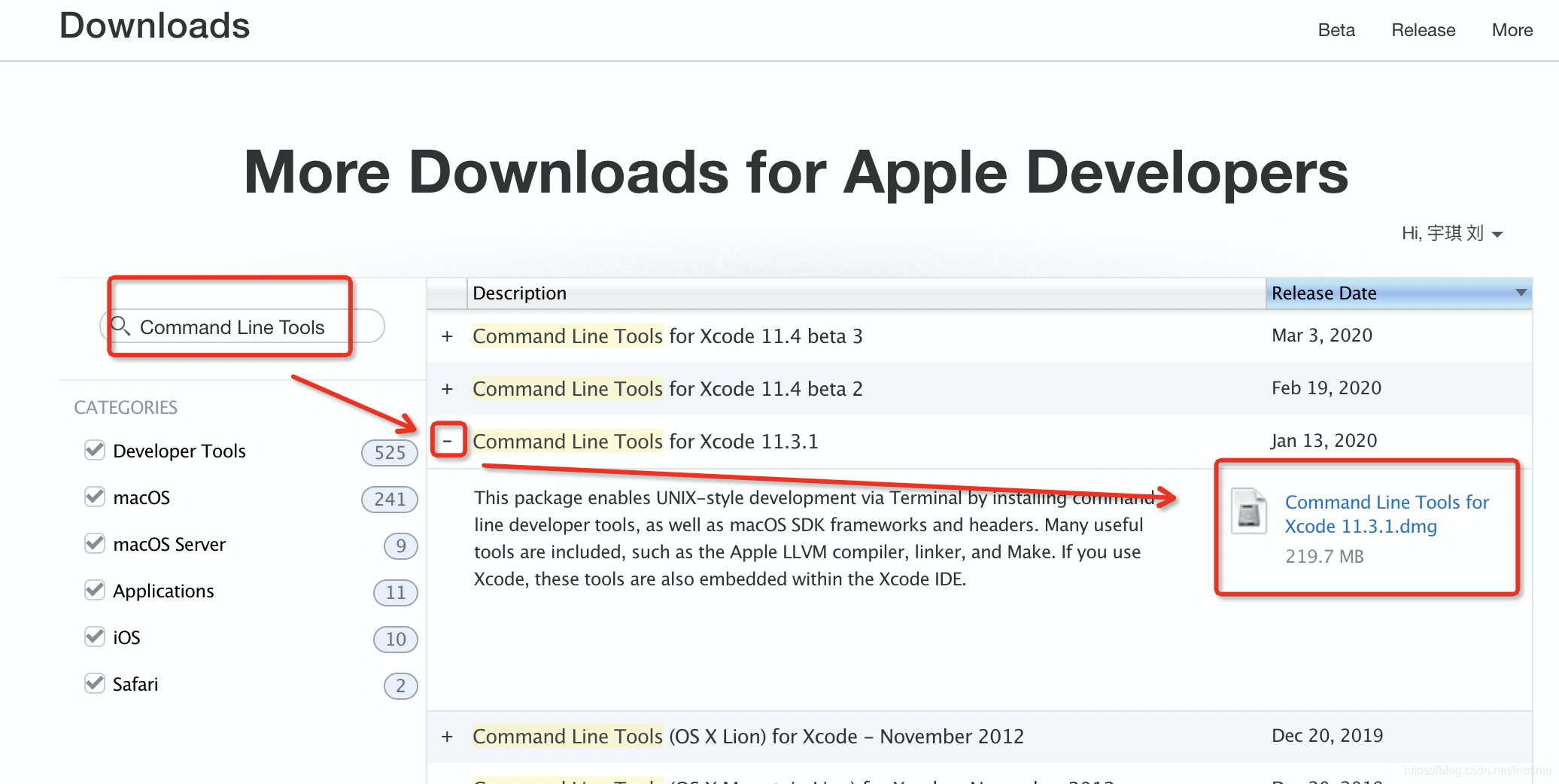Expand Xcode 11.4 beta 2 row
This screenshot has width=1559, height=784.
[447, 389]
